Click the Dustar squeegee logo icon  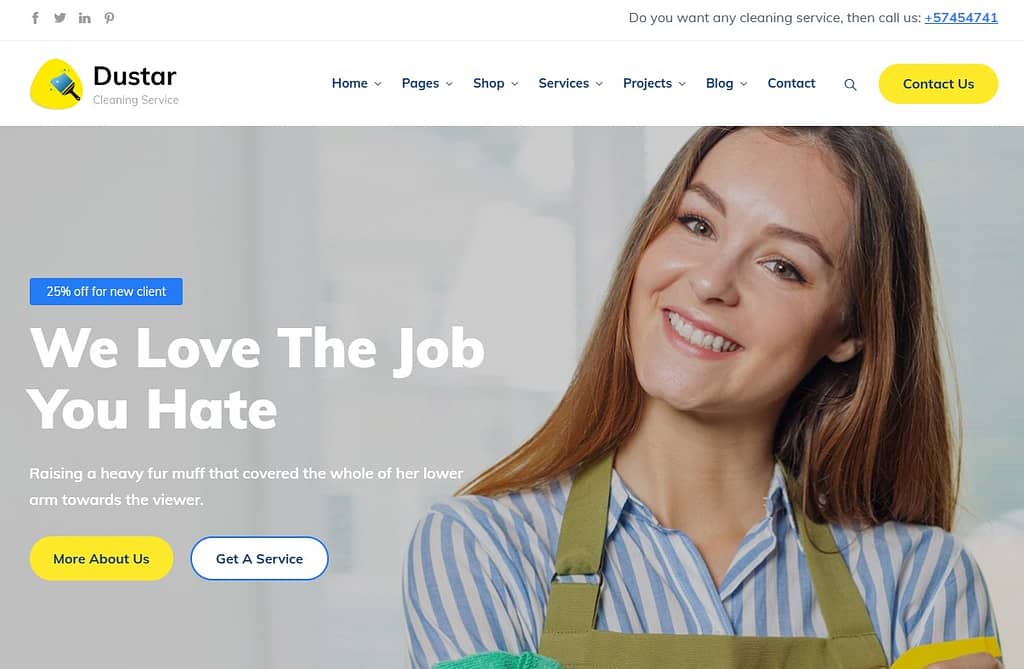(56, 84)
